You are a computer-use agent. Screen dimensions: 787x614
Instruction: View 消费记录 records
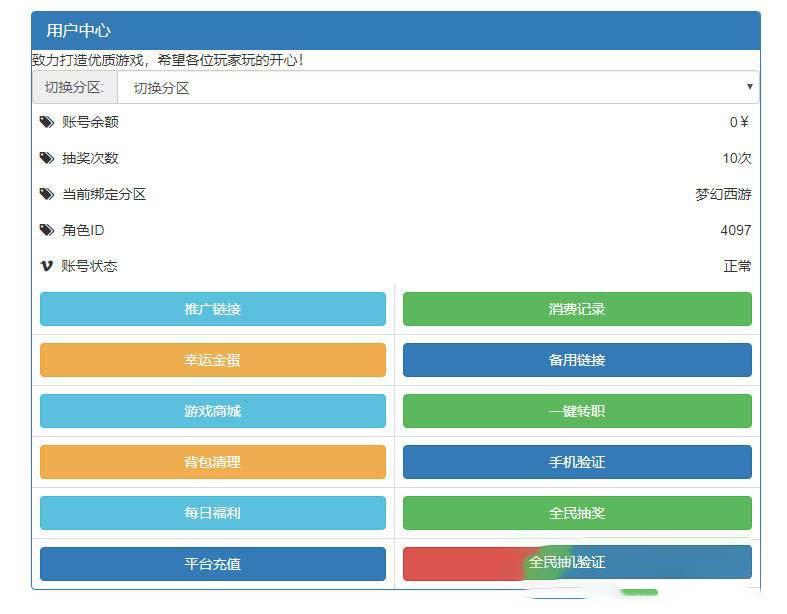(577, 309)
